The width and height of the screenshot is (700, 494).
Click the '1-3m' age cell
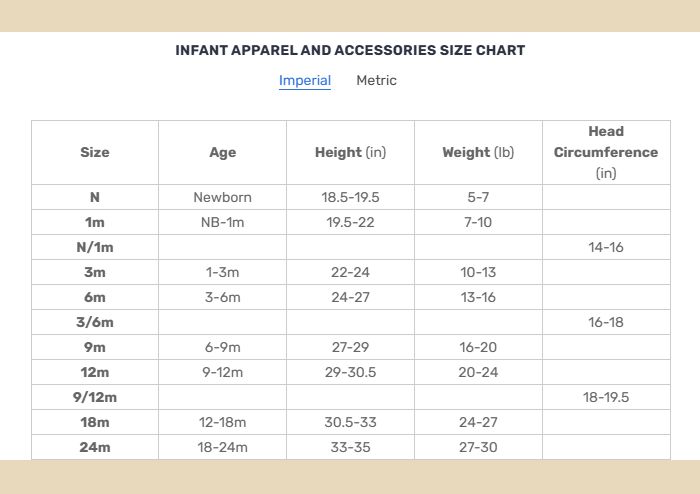(x=222, y=272)
